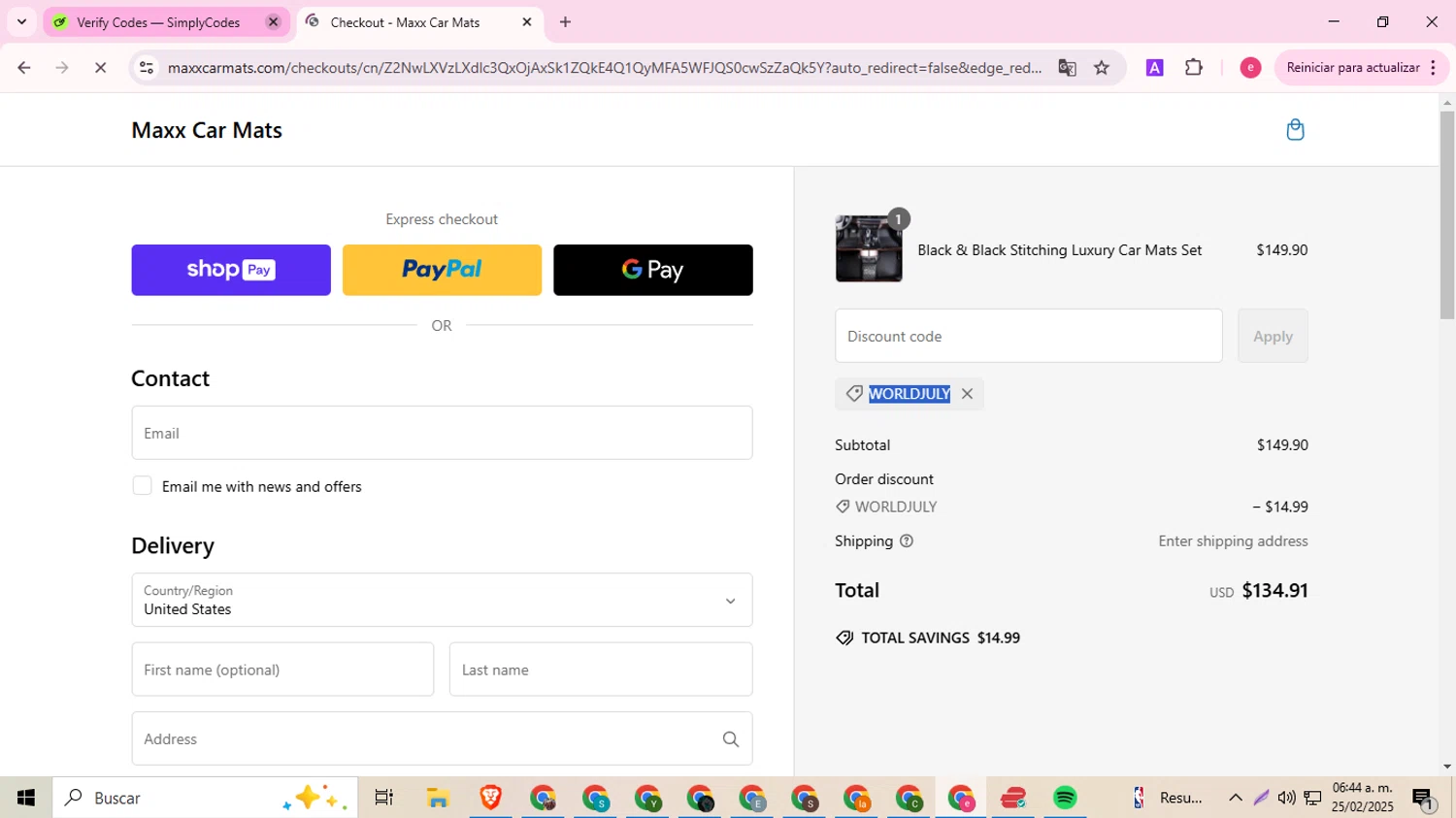
Task: Focus the Address input field
Action: tap(442, 739)
